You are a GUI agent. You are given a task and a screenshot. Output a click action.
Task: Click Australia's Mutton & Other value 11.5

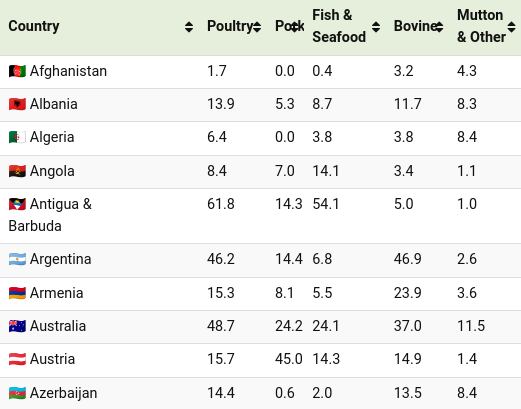tap(471, 326)
